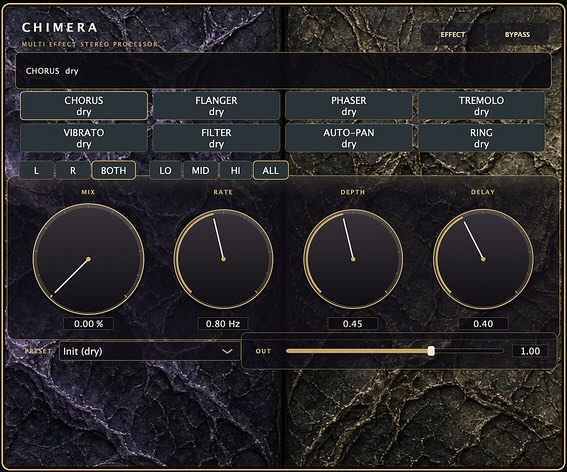This screenshot has width=567, height=472.
Task: Click the DELAY value field 0.40
Action: tap(483, 323)
